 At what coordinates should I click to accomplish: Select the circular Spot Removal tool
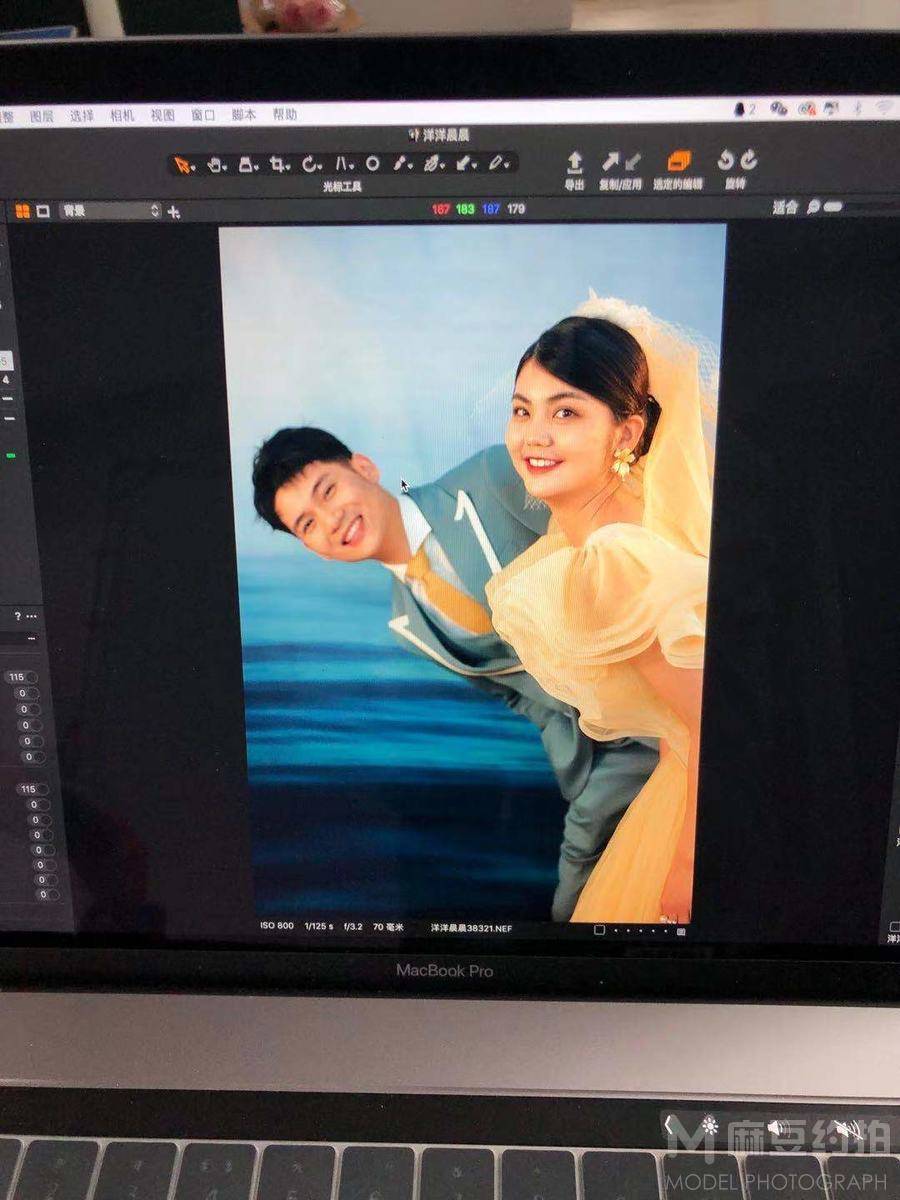click(372, 163)
